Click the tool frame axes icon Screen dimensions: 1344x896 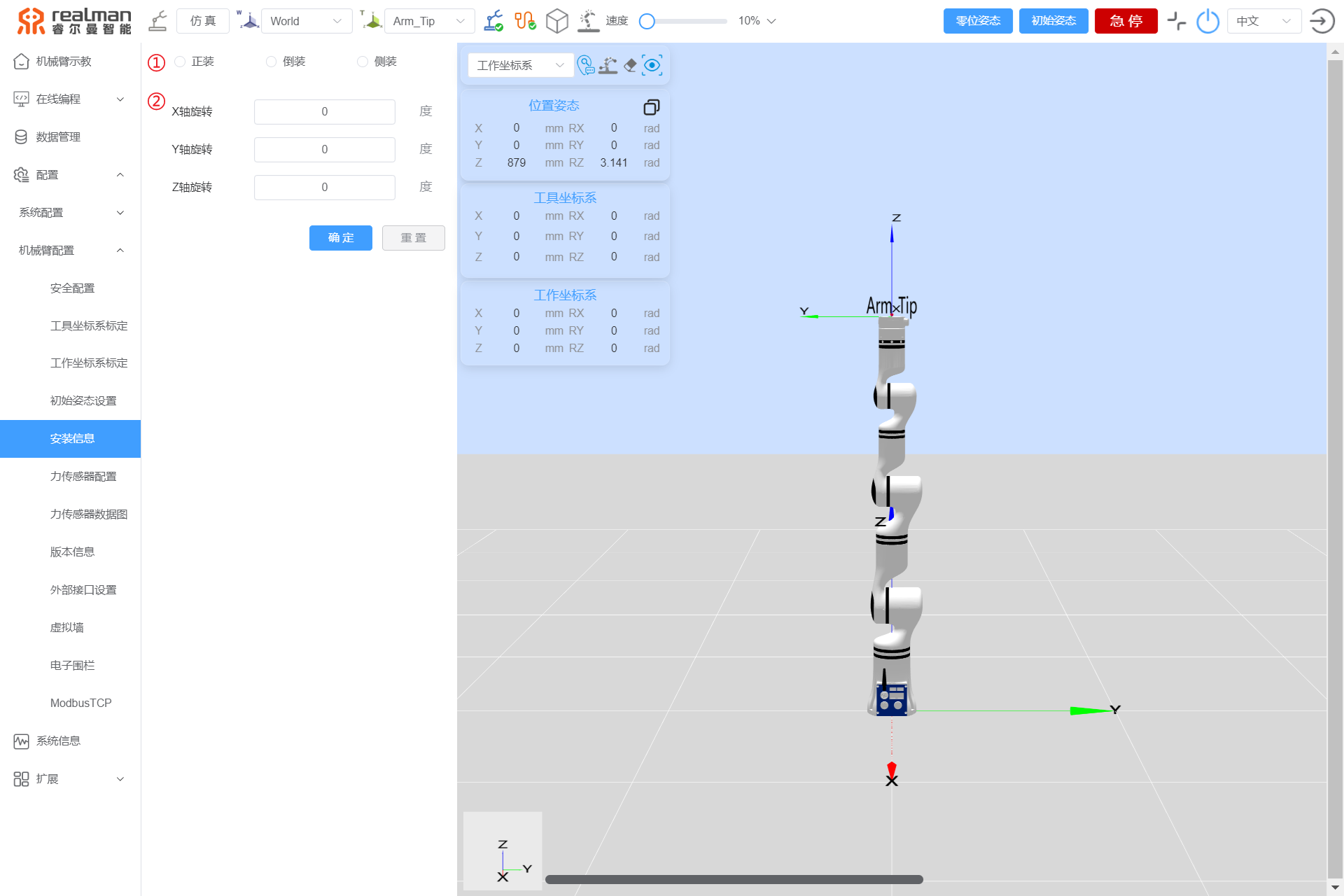click(x=371, y=20)
